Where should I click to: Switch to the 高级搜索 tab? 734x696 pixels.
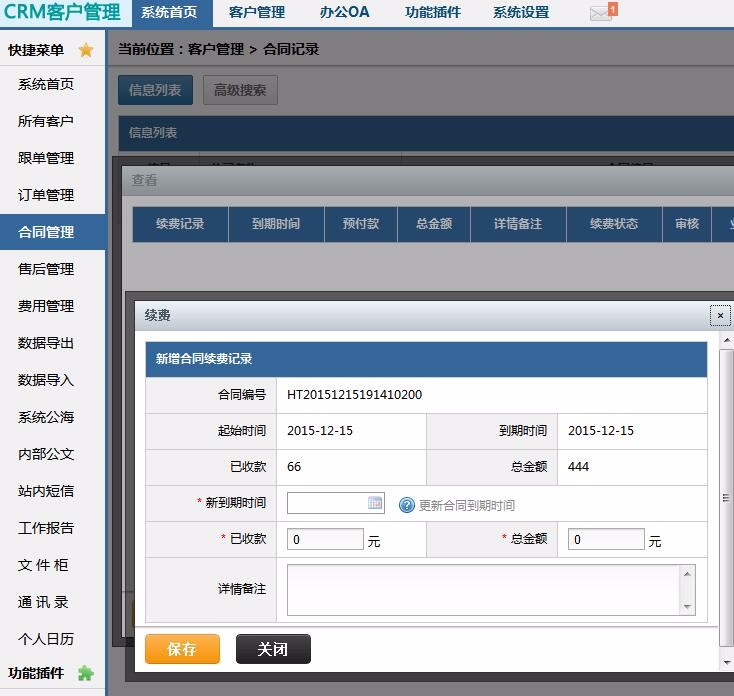240,90
